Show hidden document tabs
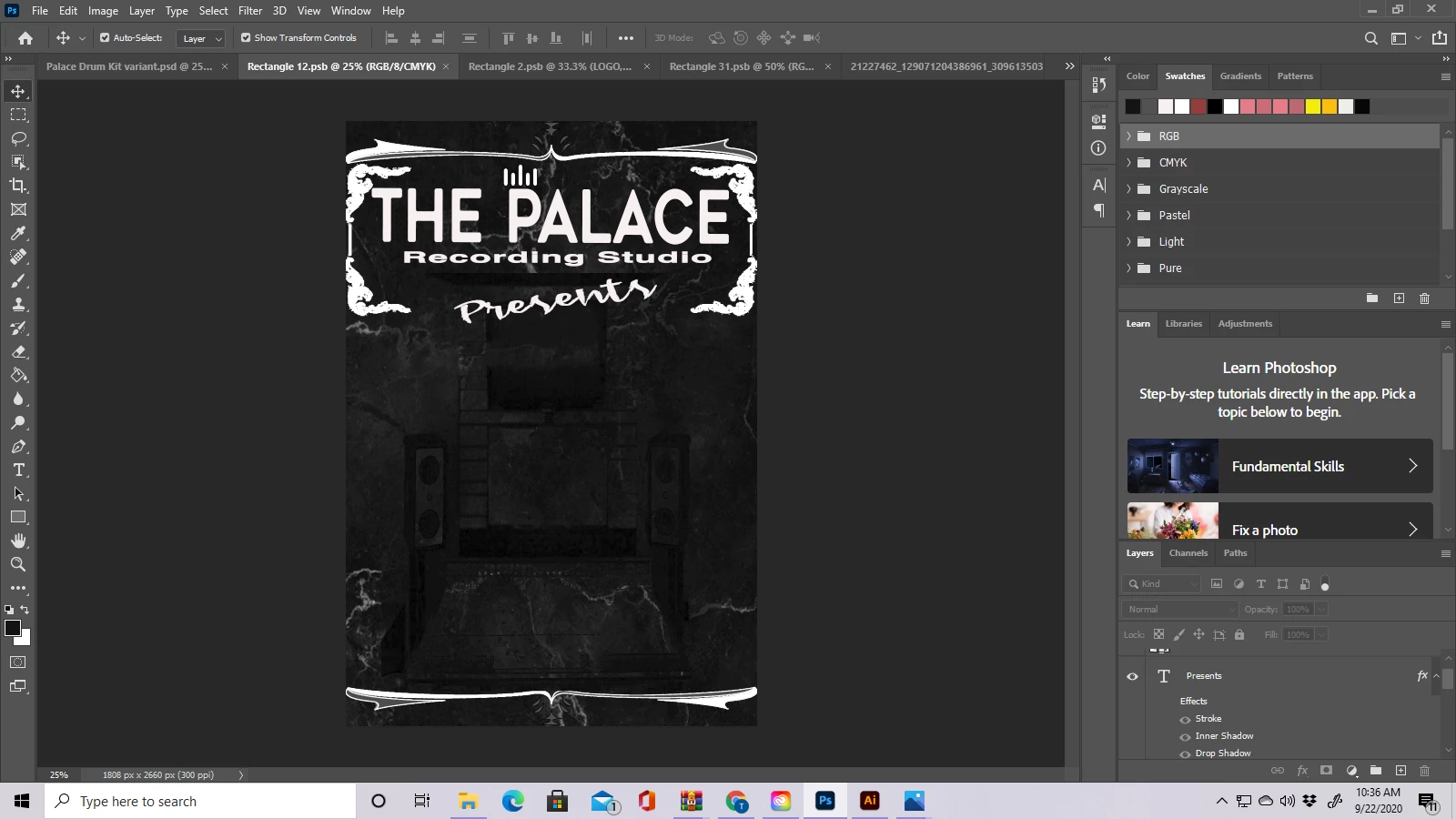This screenshot has height=819, width=1456. click(1070, 66)
